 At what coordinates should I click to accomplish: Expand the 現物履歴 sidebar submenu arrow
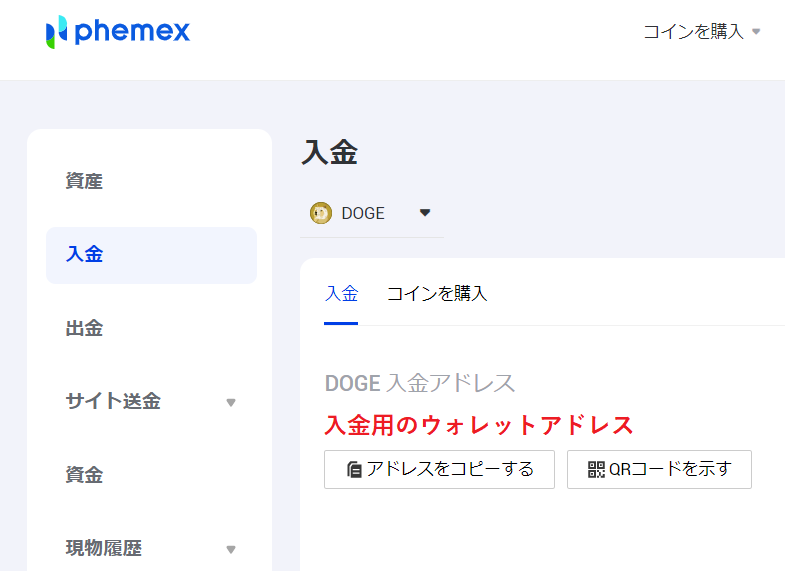click(231, 549)
